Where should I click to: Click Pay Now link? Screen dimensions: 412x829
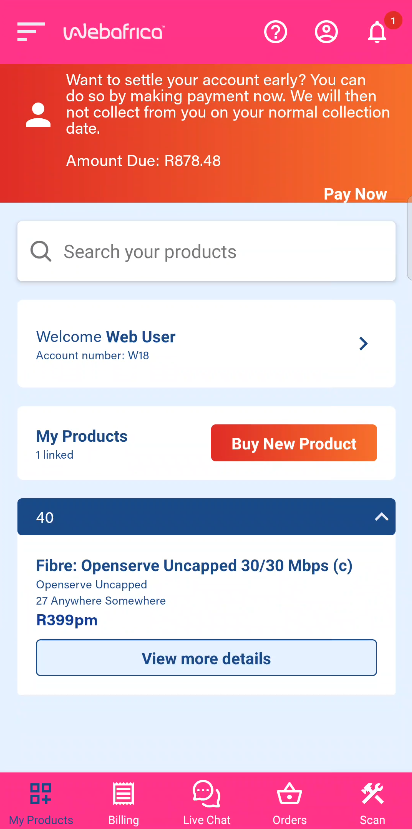(x=355, y=194)
